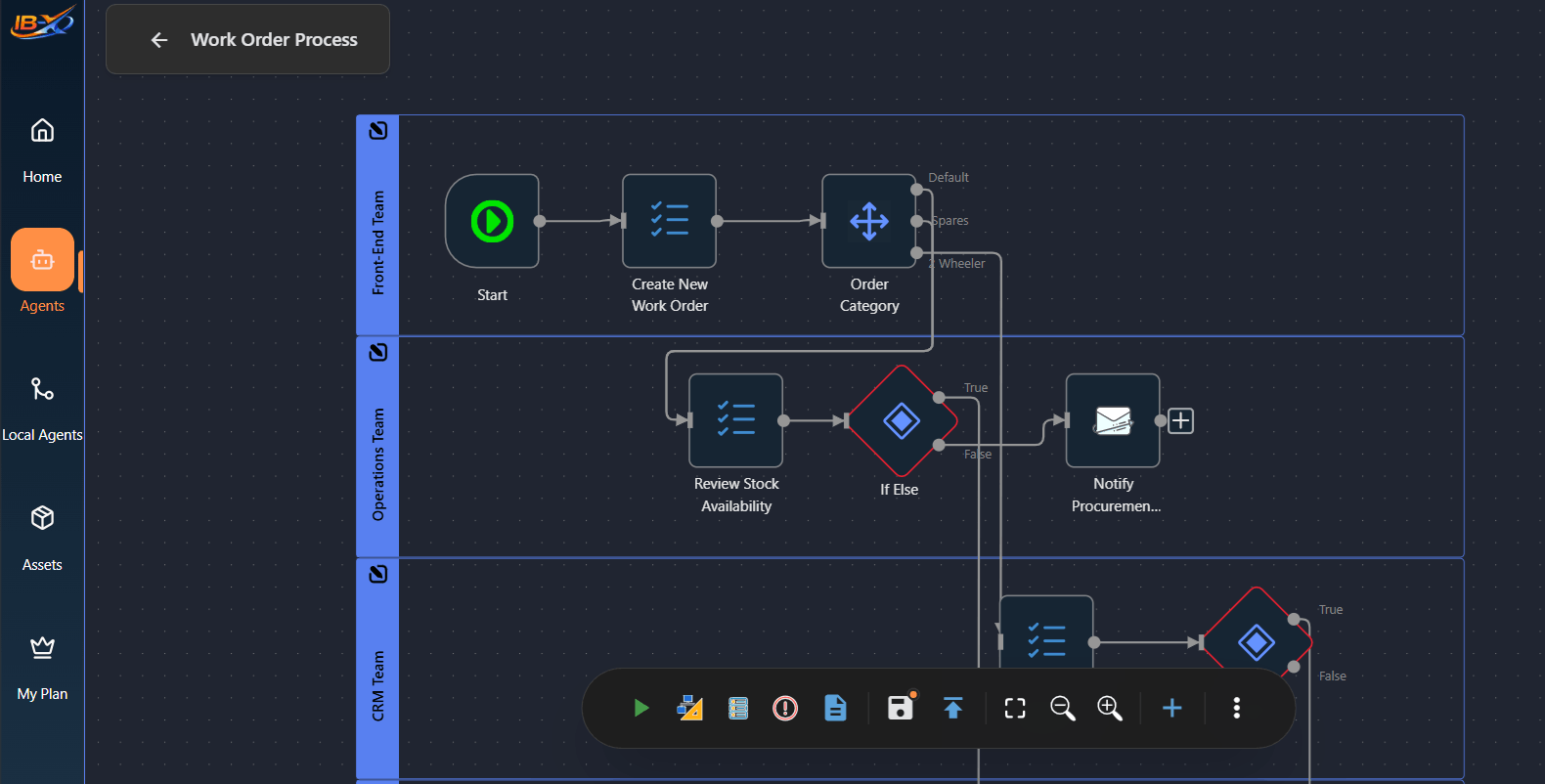Run the workflow with the green play button
1545x784 pixels.
(640, 708)
